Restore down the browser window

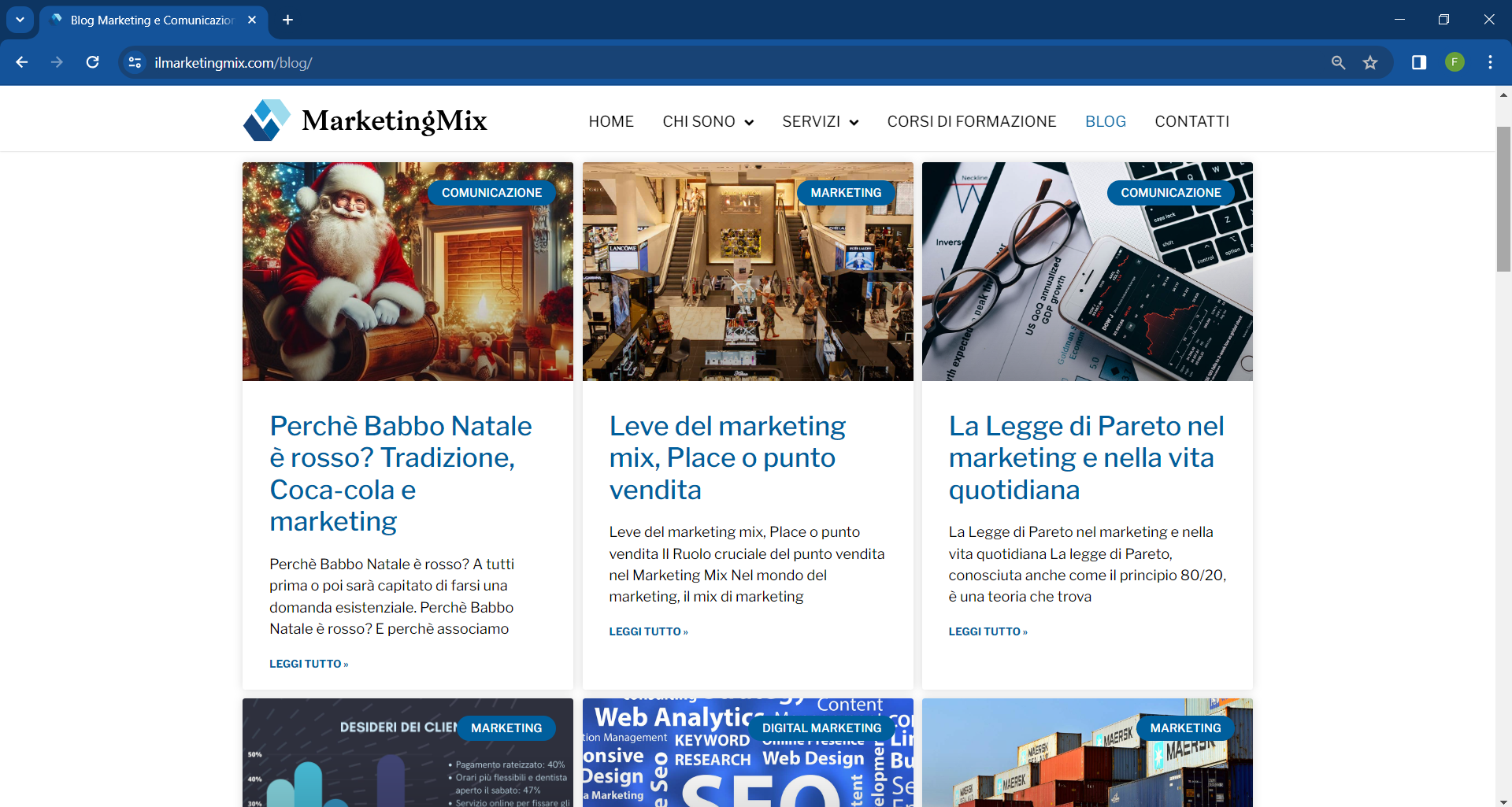tap(1443, 20)
